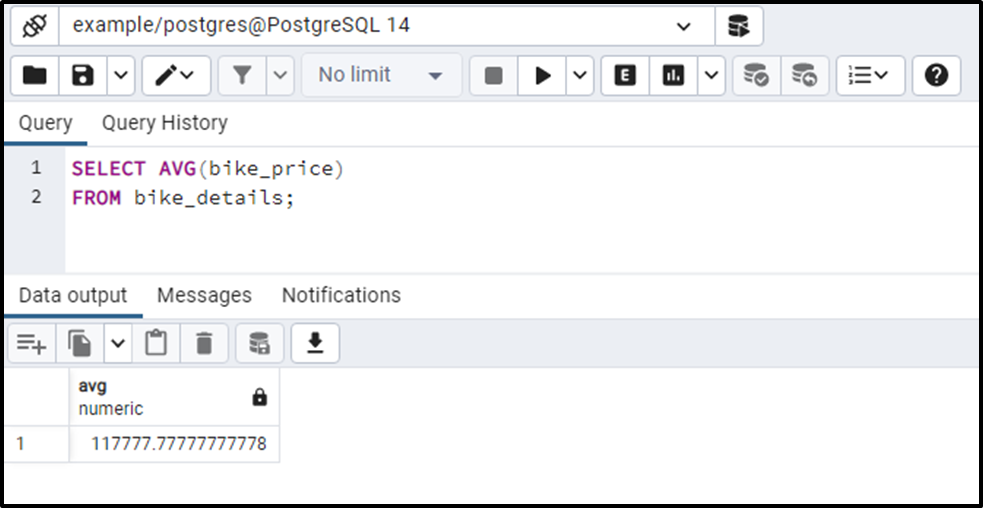Expand the No limit rows dropdown
The image size is (983, 508).
(x=380, y=75)
